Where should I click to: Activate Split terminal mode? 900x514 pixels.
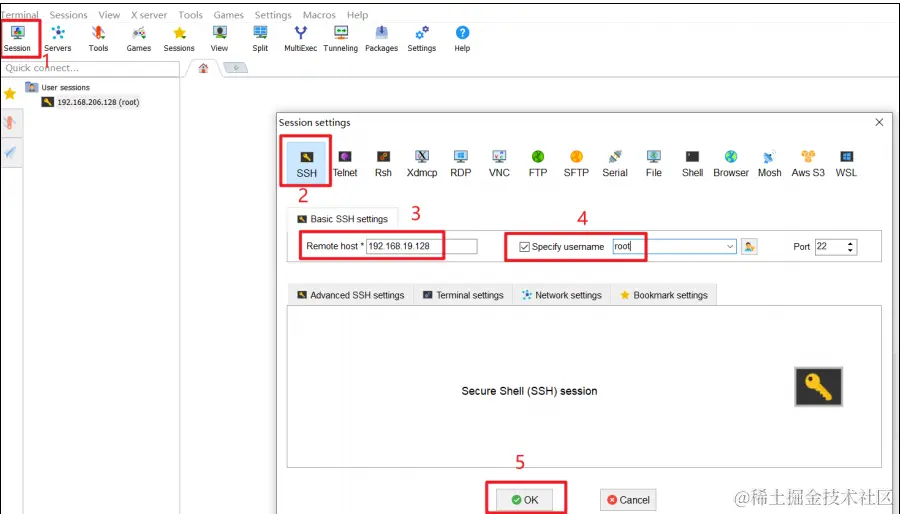pyautogui.click(x=260, y=39)
